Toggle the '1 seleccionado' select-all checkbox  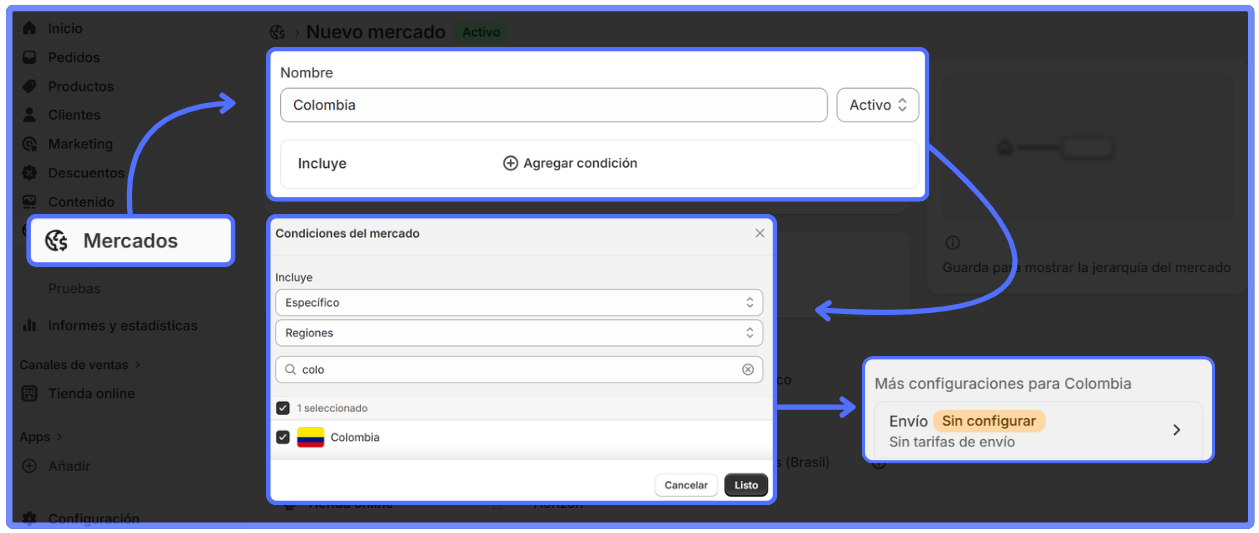click(283, 408)
